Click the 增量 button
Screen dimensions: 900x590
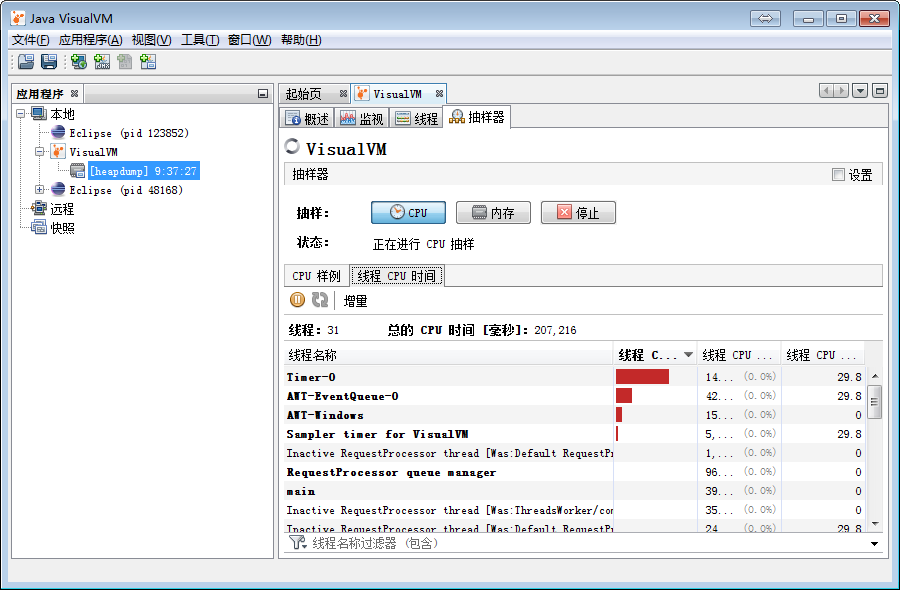click(x=355, y=301)
